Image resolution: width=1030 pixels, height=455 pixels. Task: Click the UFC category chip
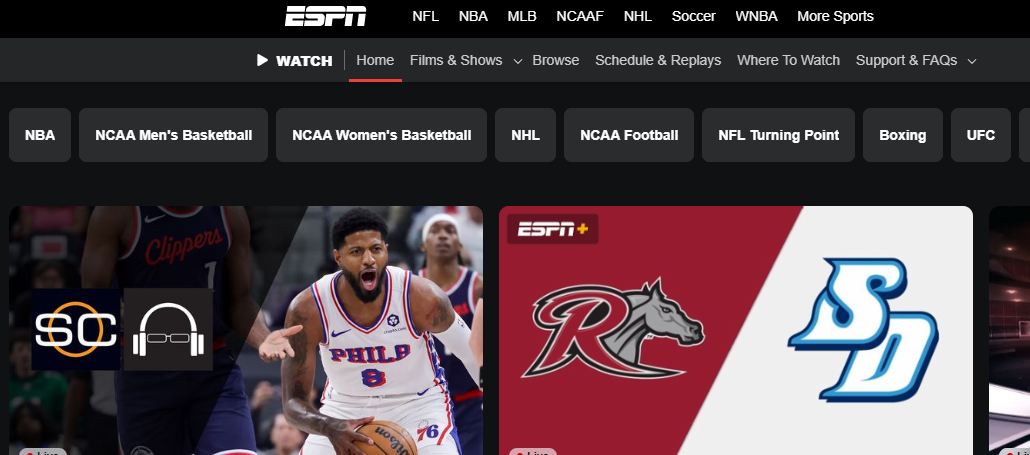coord(980,135)
